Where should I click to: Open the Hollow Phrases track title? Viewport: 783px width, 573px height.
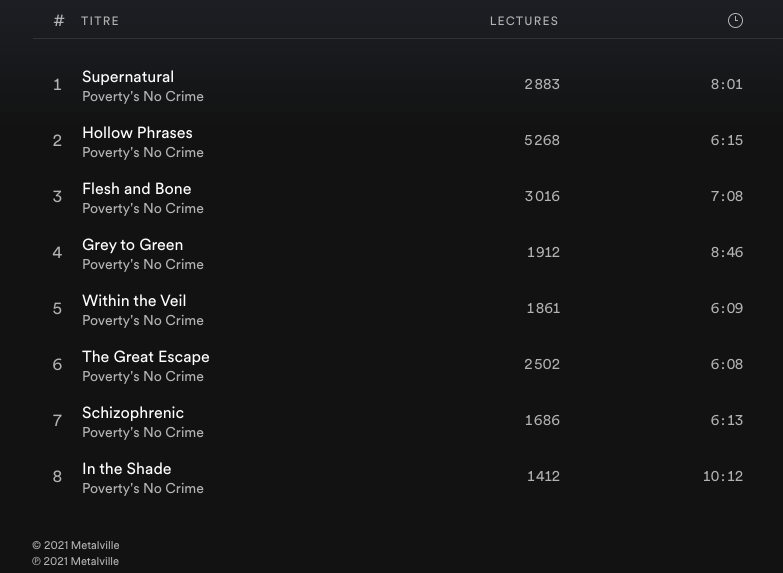coord(137,133)
